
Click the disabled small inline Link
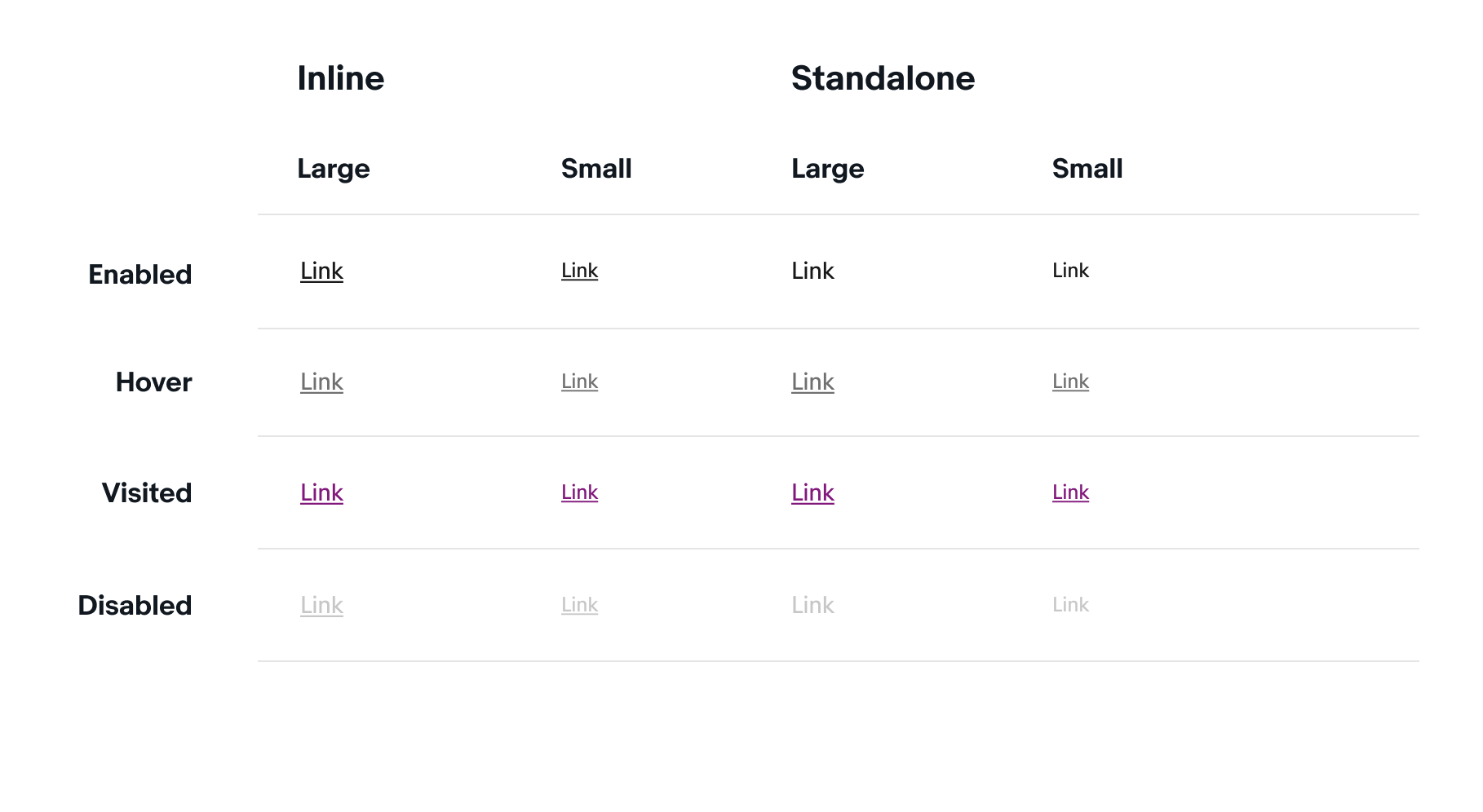[579, 605]
